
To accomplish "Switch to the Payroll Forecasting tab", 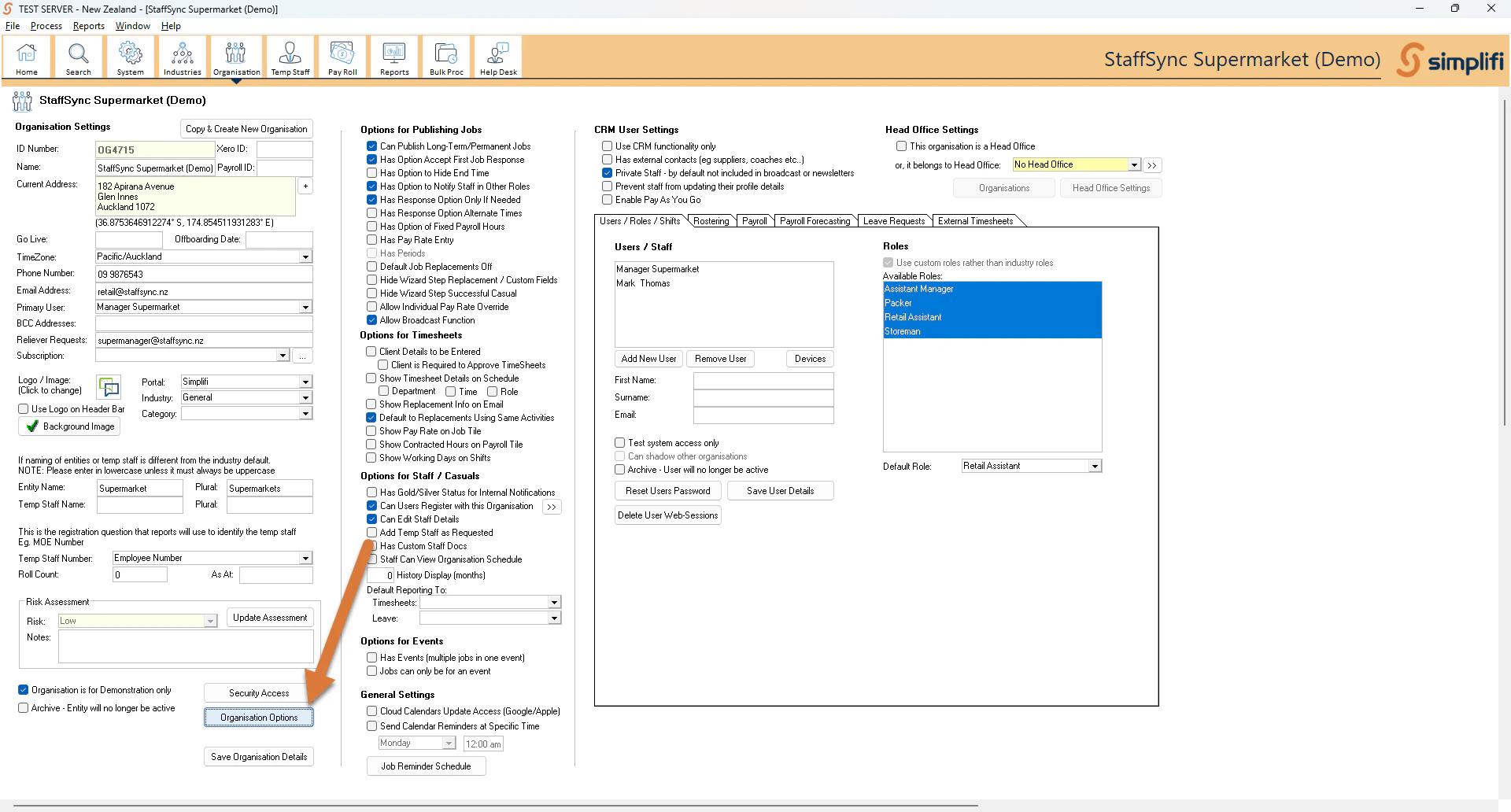I will click(x=815, y=221).
